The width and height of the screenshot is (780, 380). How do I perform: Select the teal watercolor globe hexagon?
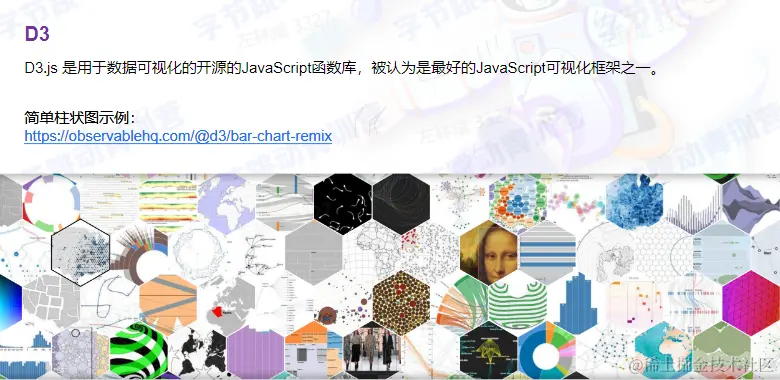[663, 351]
